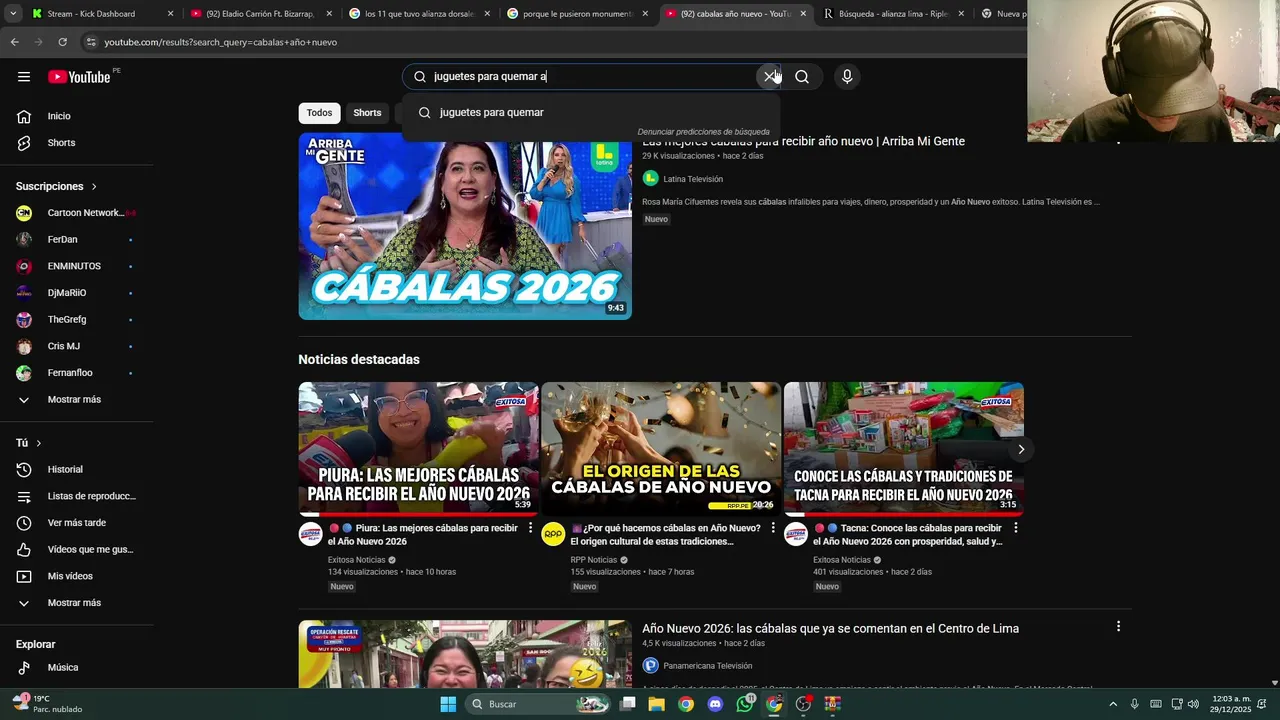1280x720 pixels.
Task: Select the "Shorts" filter chip
Action: [367, 113]
